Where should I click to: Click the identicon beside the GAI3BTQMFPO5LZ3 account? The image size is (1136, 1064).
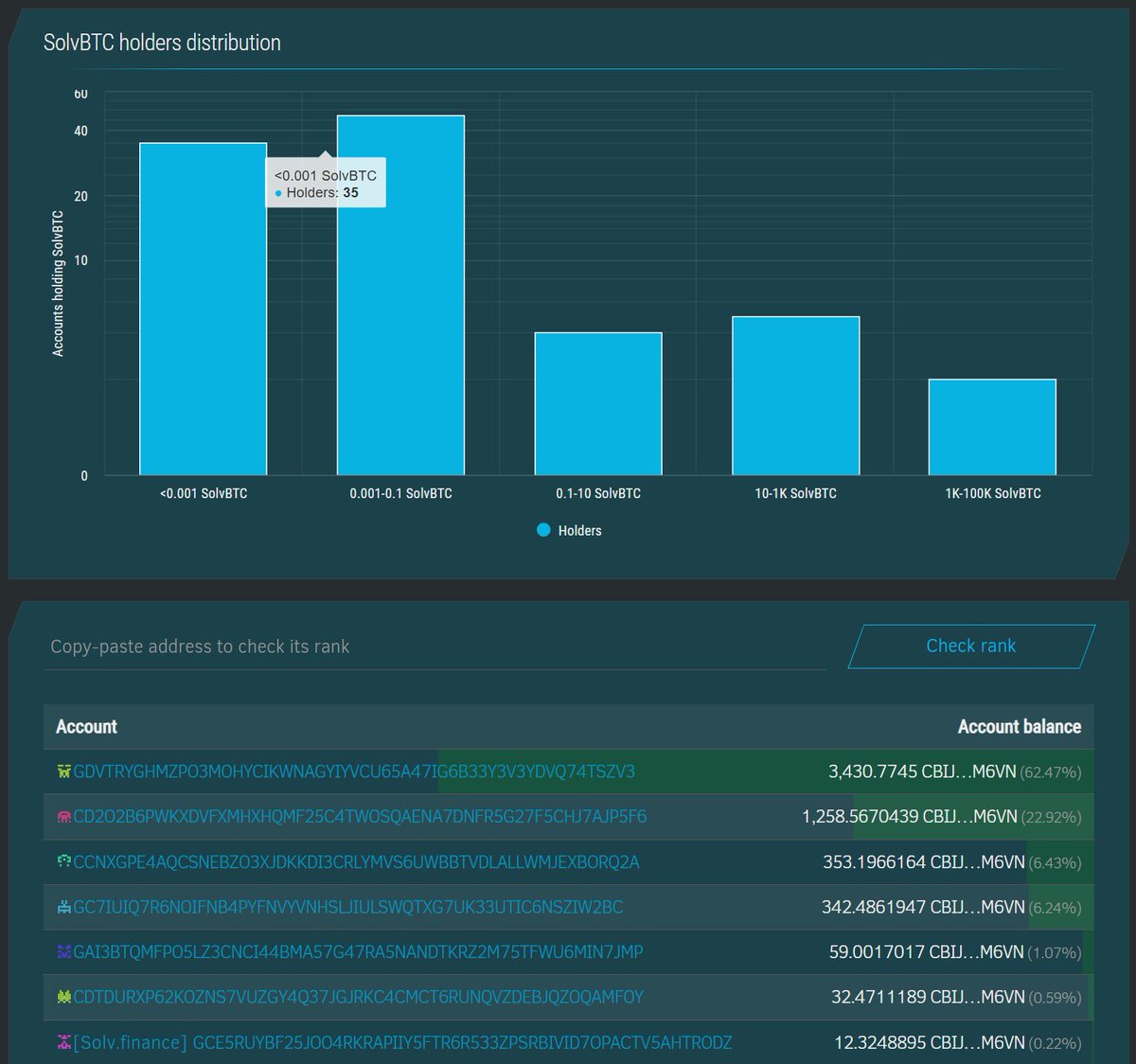[64, 952]
